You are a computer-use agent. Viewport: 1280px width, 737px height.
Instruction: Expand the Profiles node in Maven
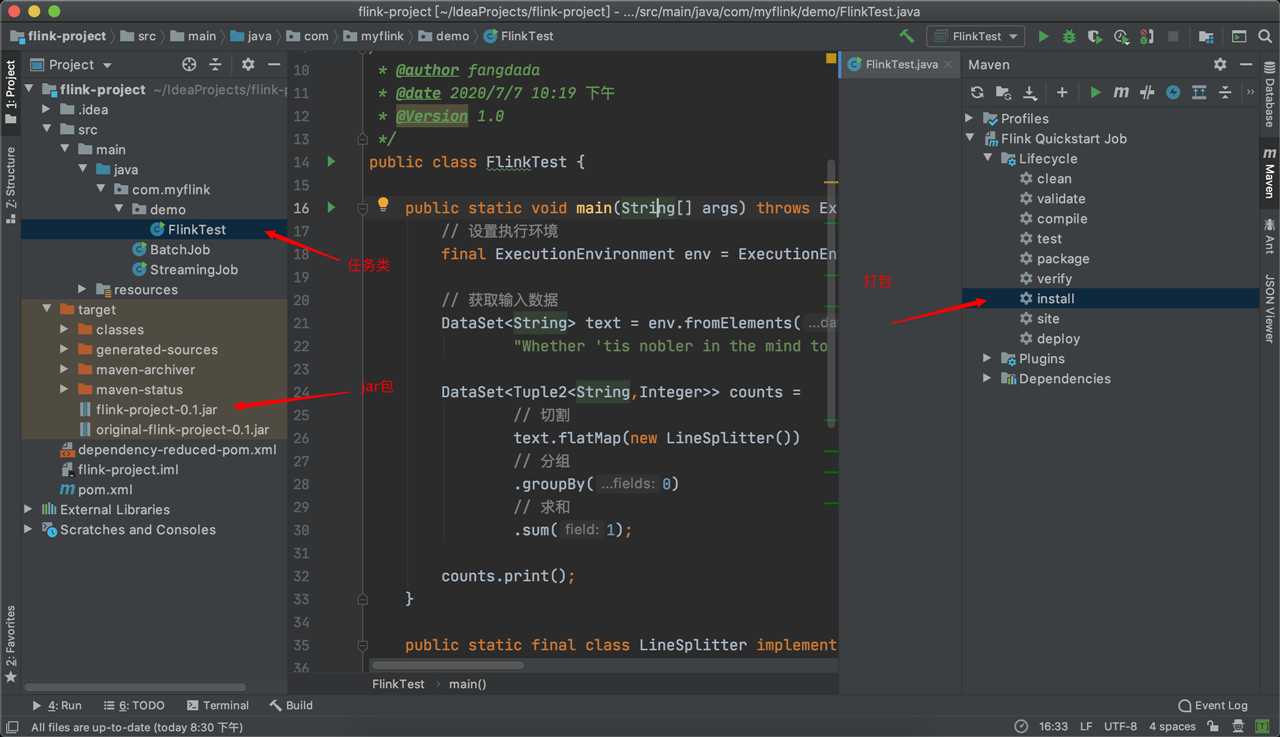pyautogui.click(x=969, y=118)
